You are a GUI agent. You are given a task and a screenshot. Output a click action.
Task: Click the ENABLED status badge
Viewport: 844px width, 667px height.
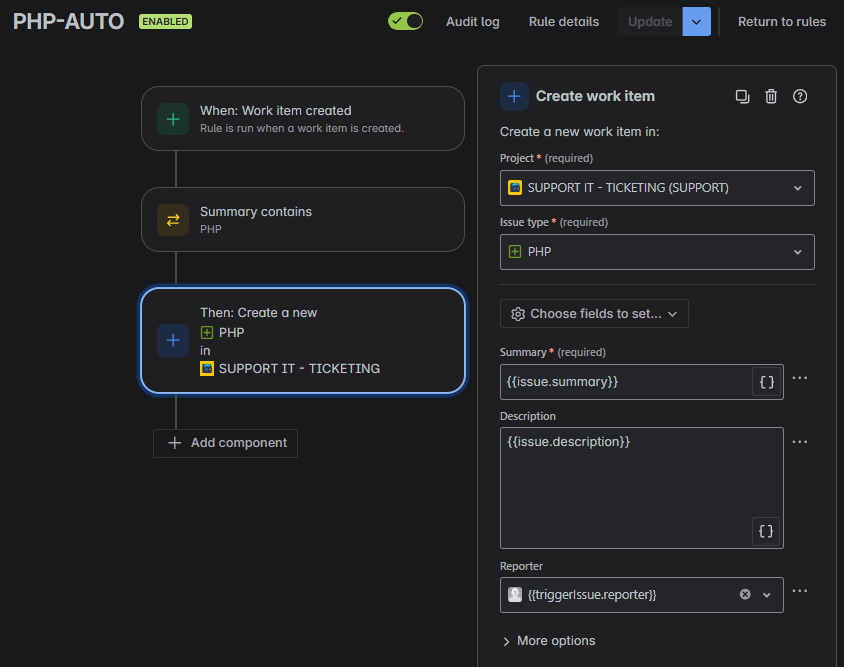165,22
